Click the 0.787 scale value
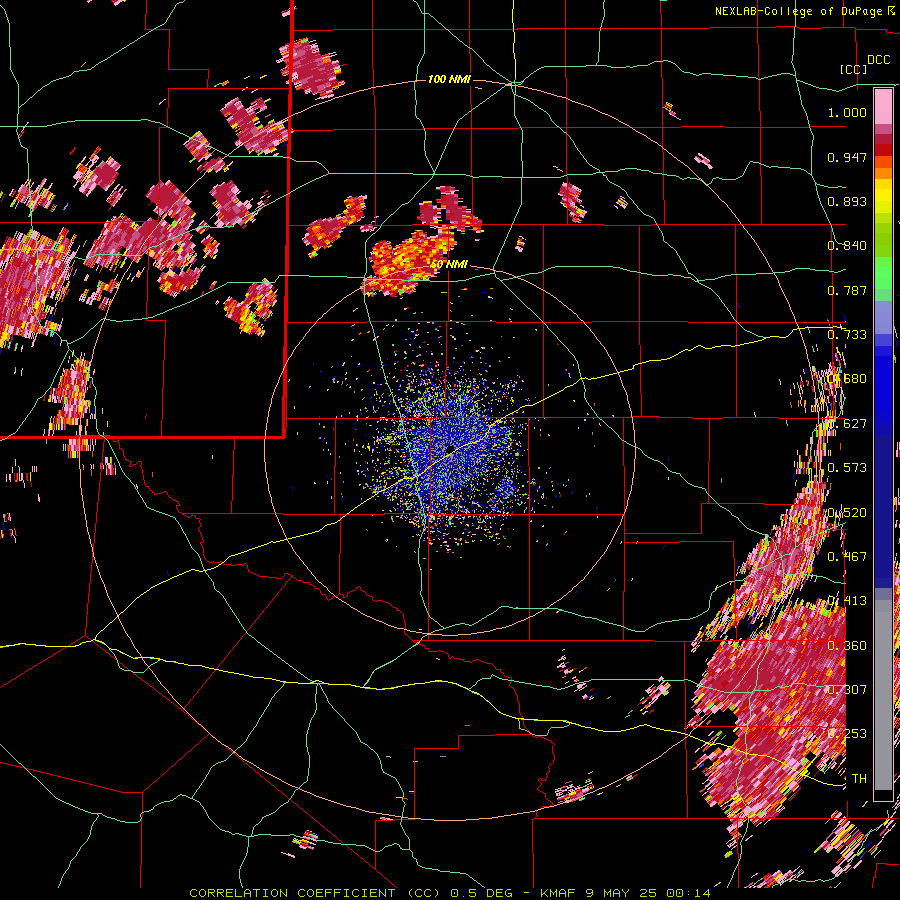900x900 pixels. click(x=847, y=290)
